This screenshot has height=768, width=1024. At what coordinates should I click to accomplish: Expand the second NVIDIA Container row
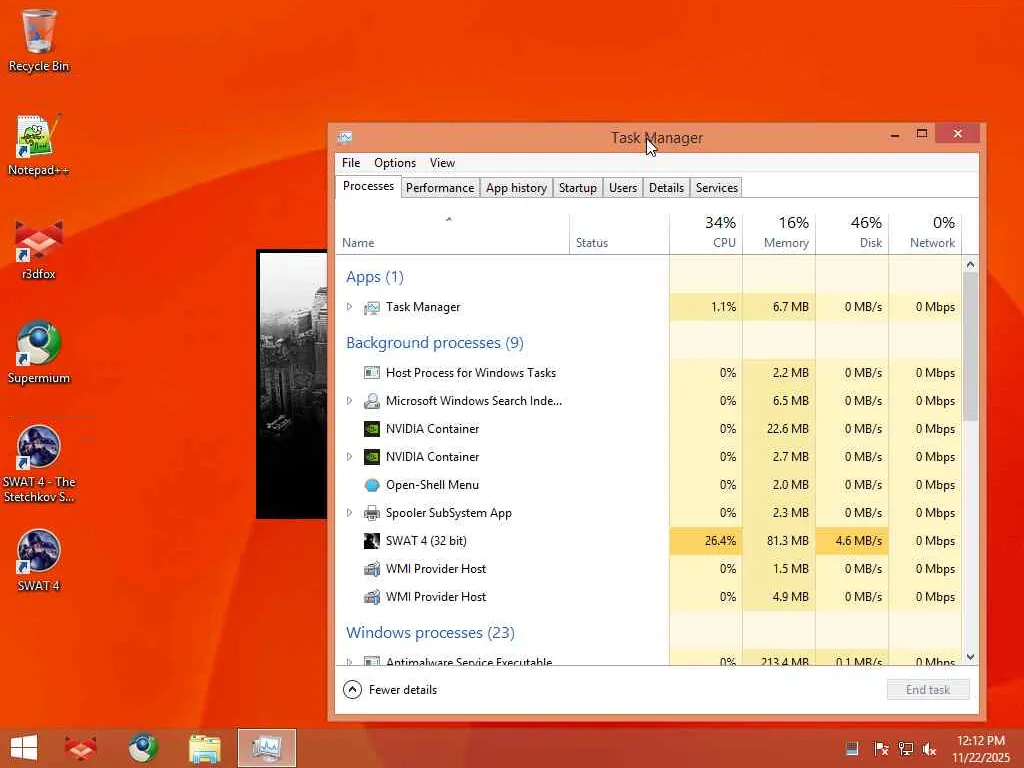(x=349, y=456)
